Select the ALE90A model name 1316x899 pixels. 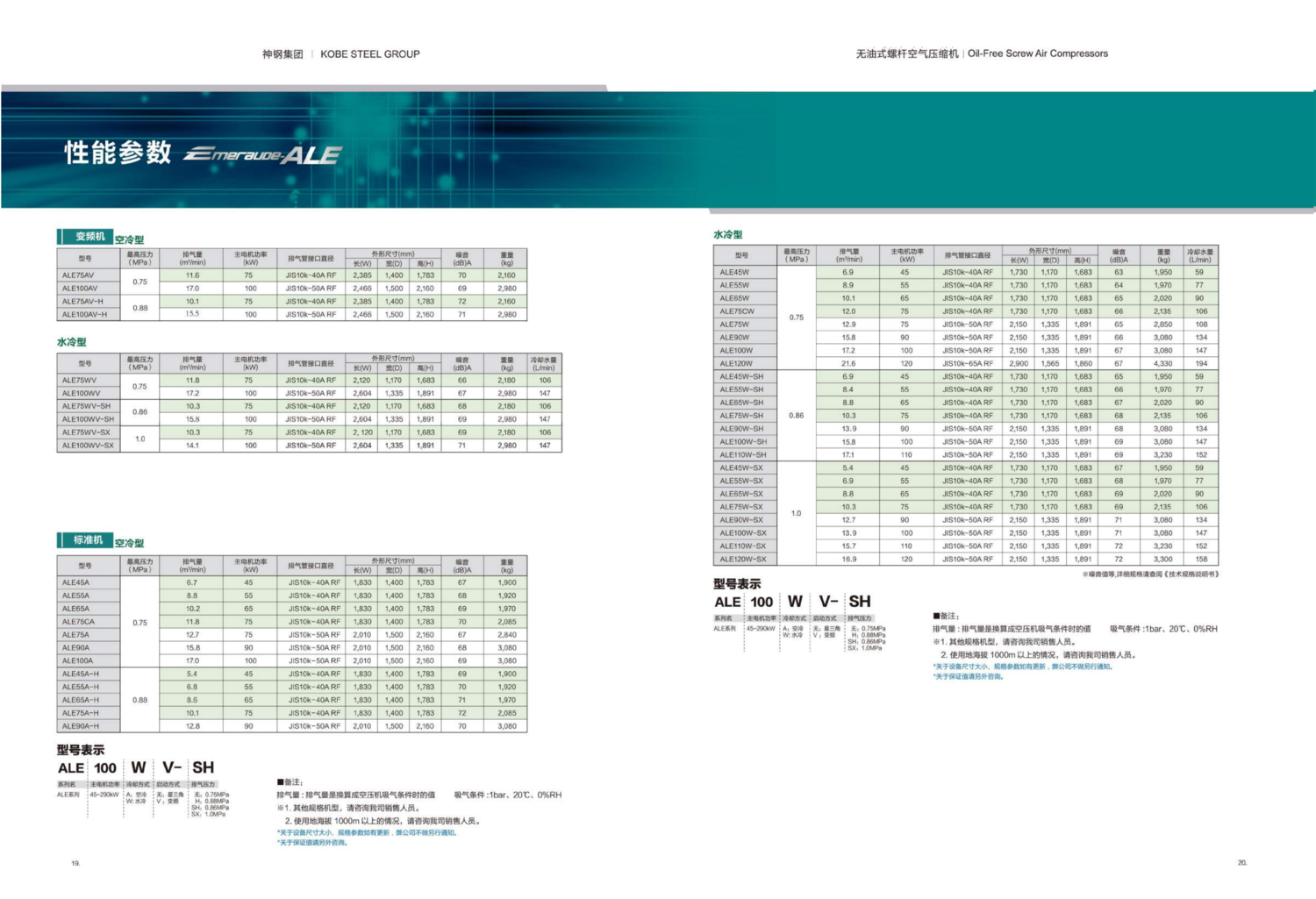[75, 648]
